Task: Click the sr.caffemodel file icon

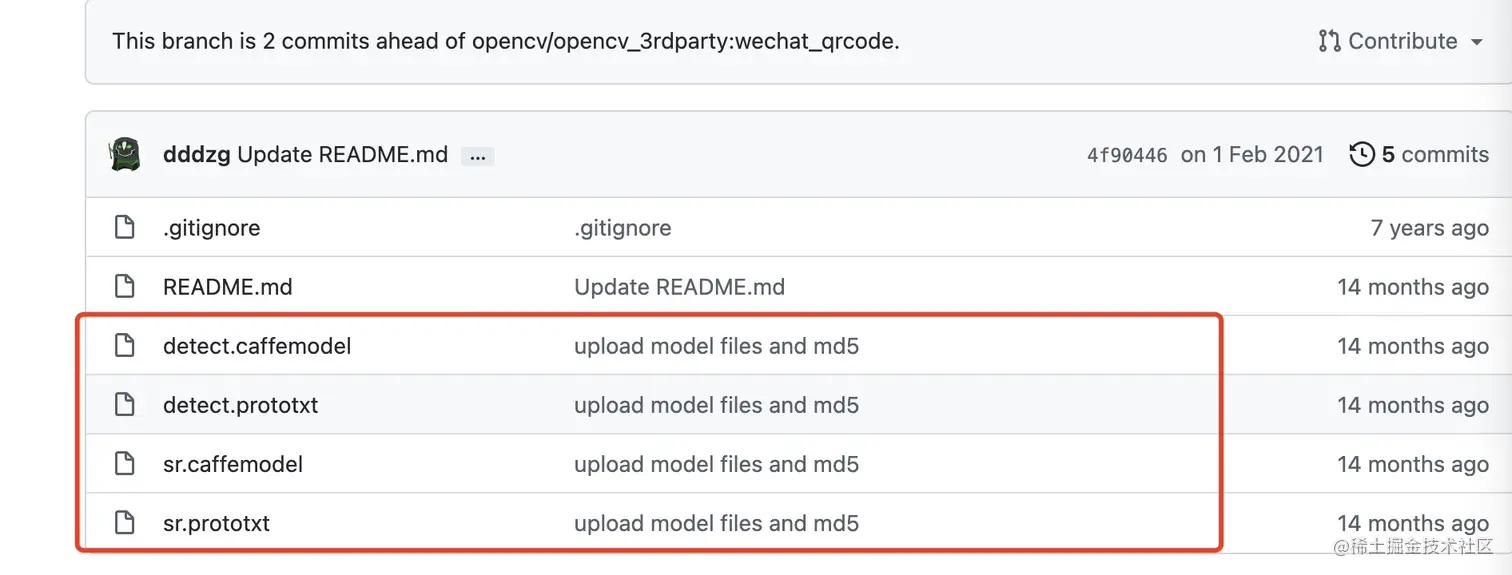Action: coord(125,464)
